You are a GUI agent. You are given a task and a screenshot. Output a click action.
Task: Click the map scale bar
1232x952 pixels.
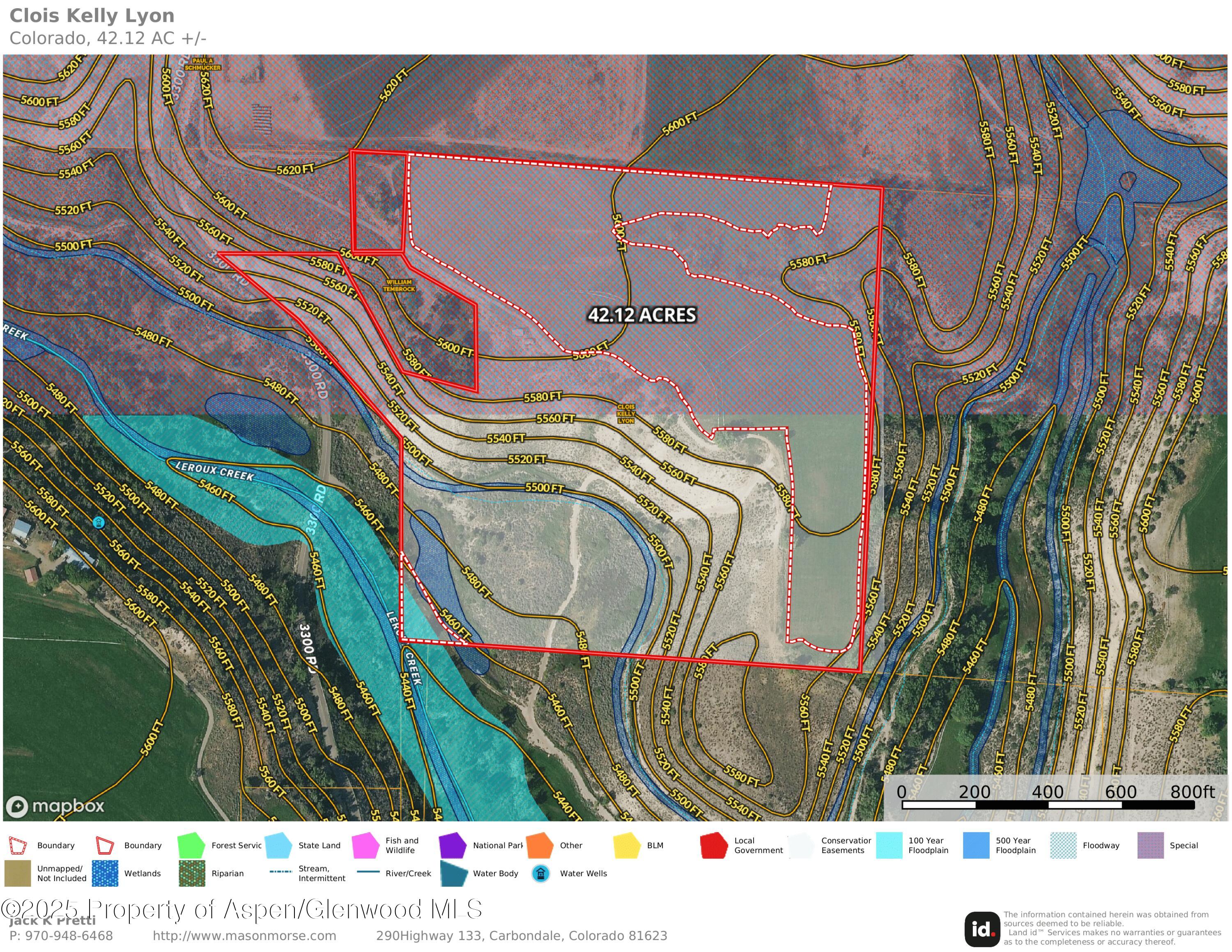click(x=1048, y=805)
